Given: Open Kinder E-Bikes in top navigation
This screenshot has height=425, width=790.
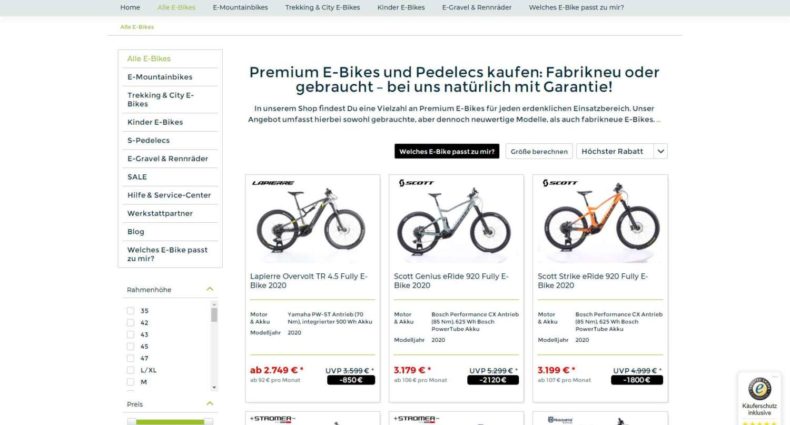Looking at the screenshot, I should click(401, 8).
